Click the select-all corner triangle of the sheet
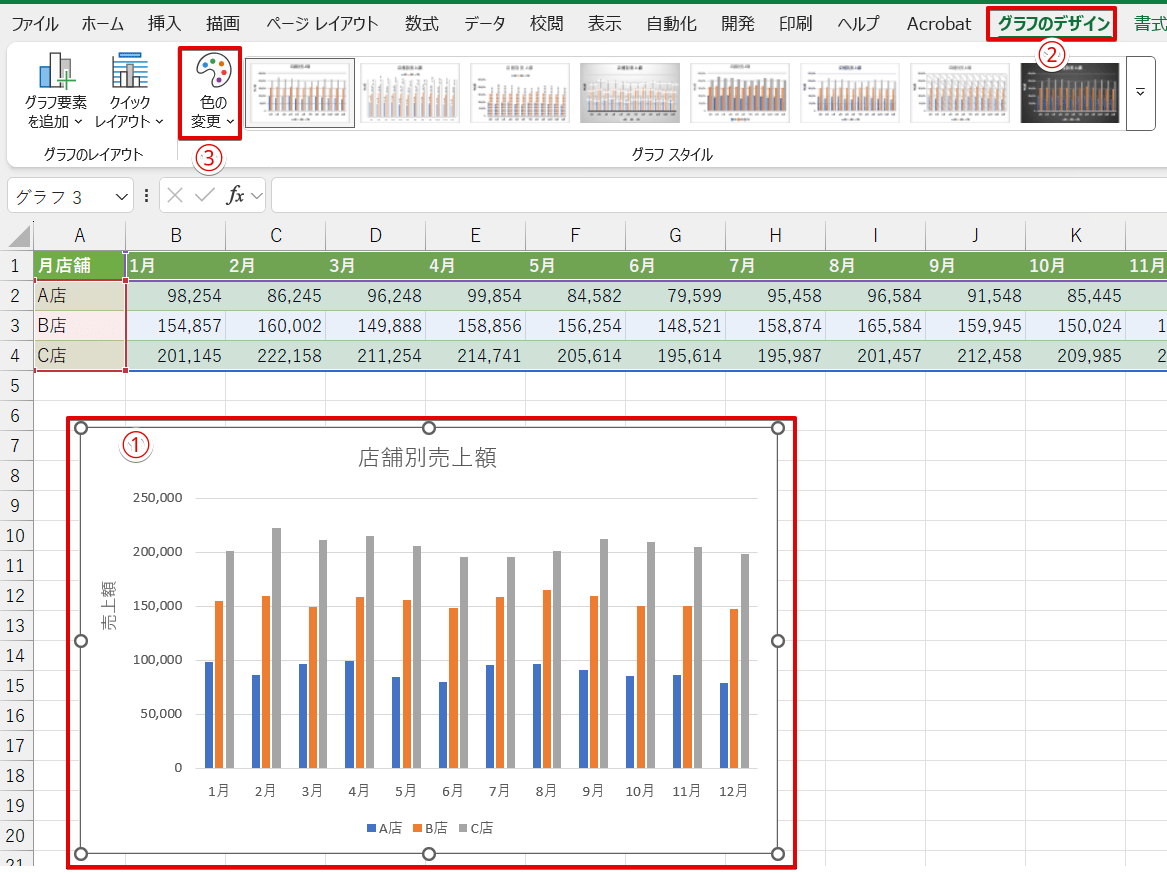This screenshot has height=873, width=1167. 19,236
